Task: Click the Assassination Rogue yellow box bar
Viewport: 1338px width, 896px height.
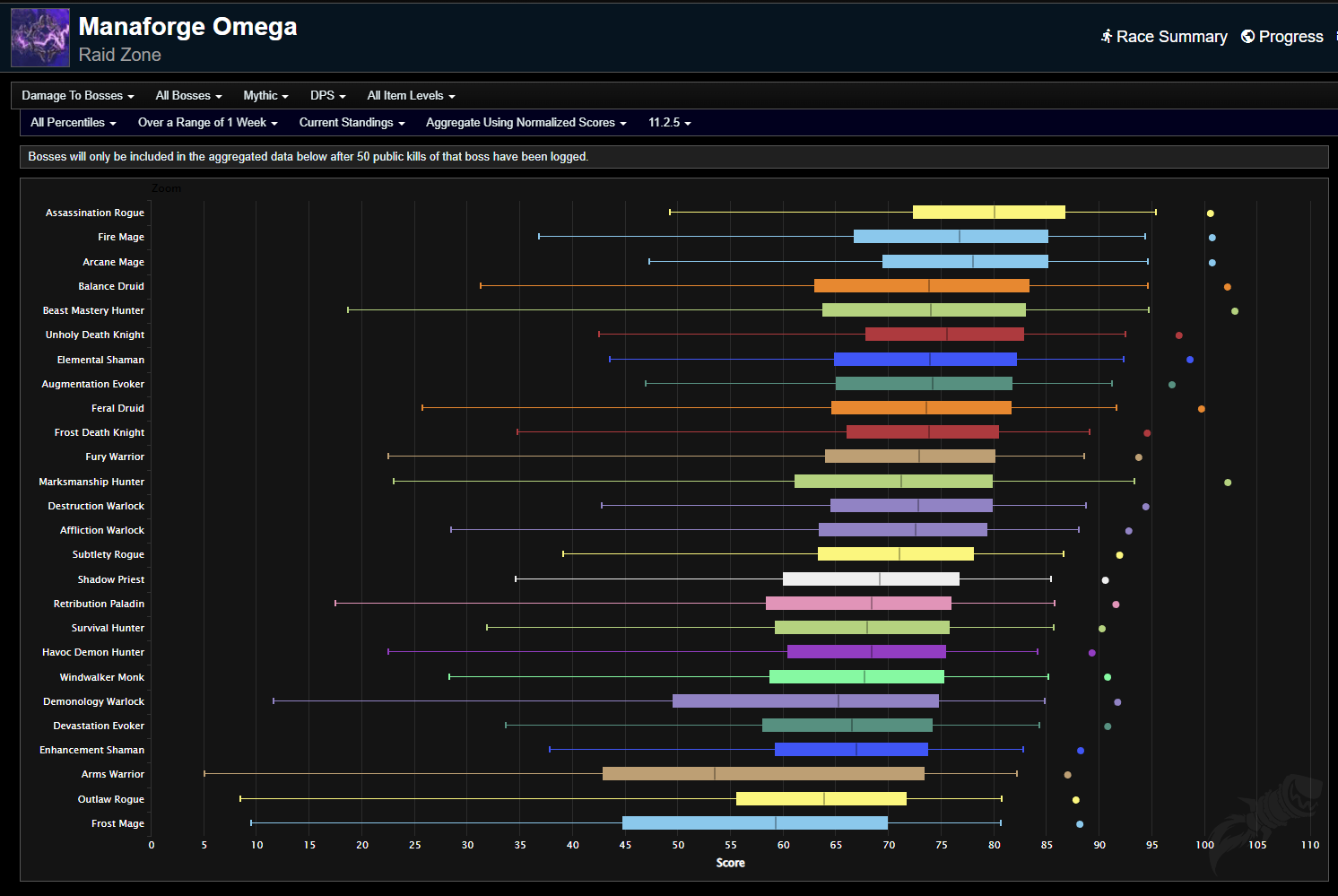Action: point(988,213)
